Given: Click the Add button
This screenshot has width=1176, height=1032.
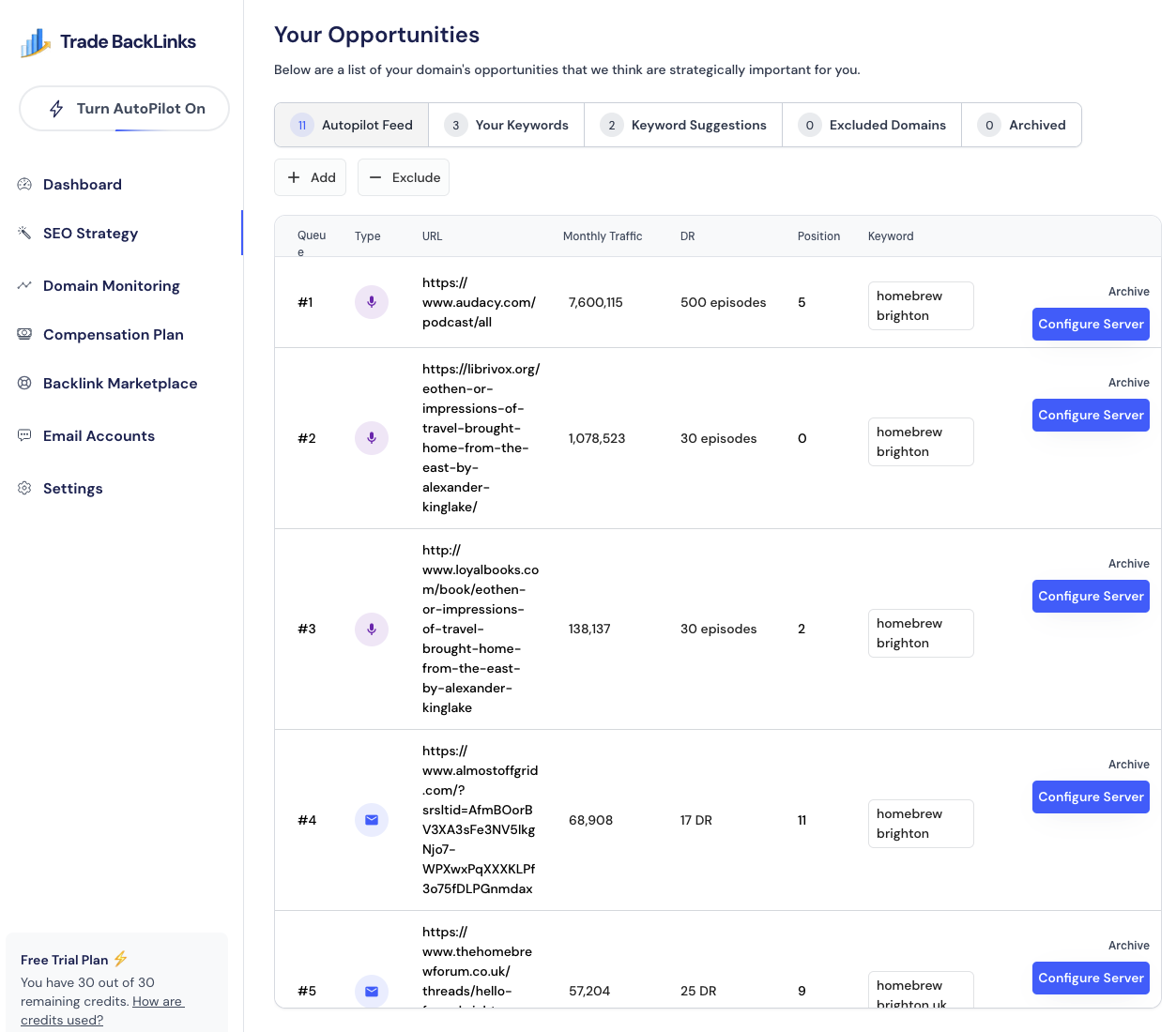Looking at the screenshot, I should pos(311,177).
